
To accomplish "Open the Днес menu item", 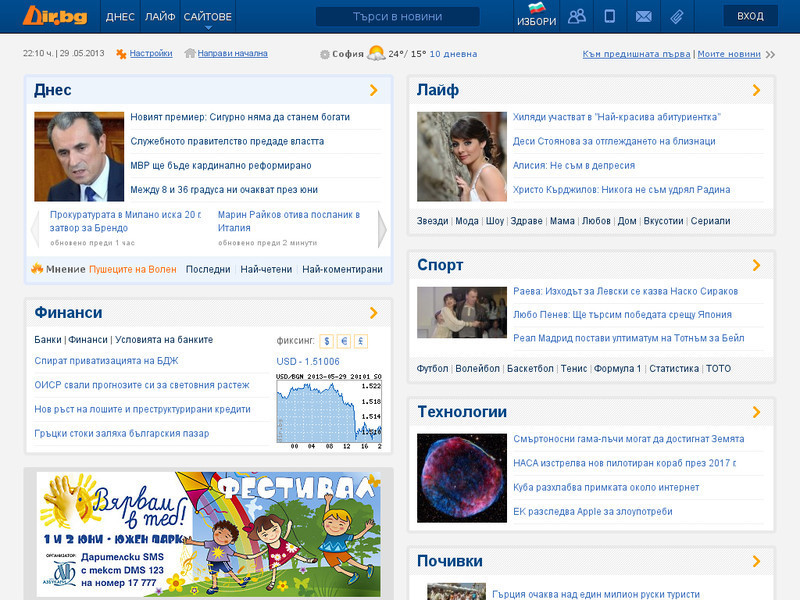I will click(x=120, y=17).
